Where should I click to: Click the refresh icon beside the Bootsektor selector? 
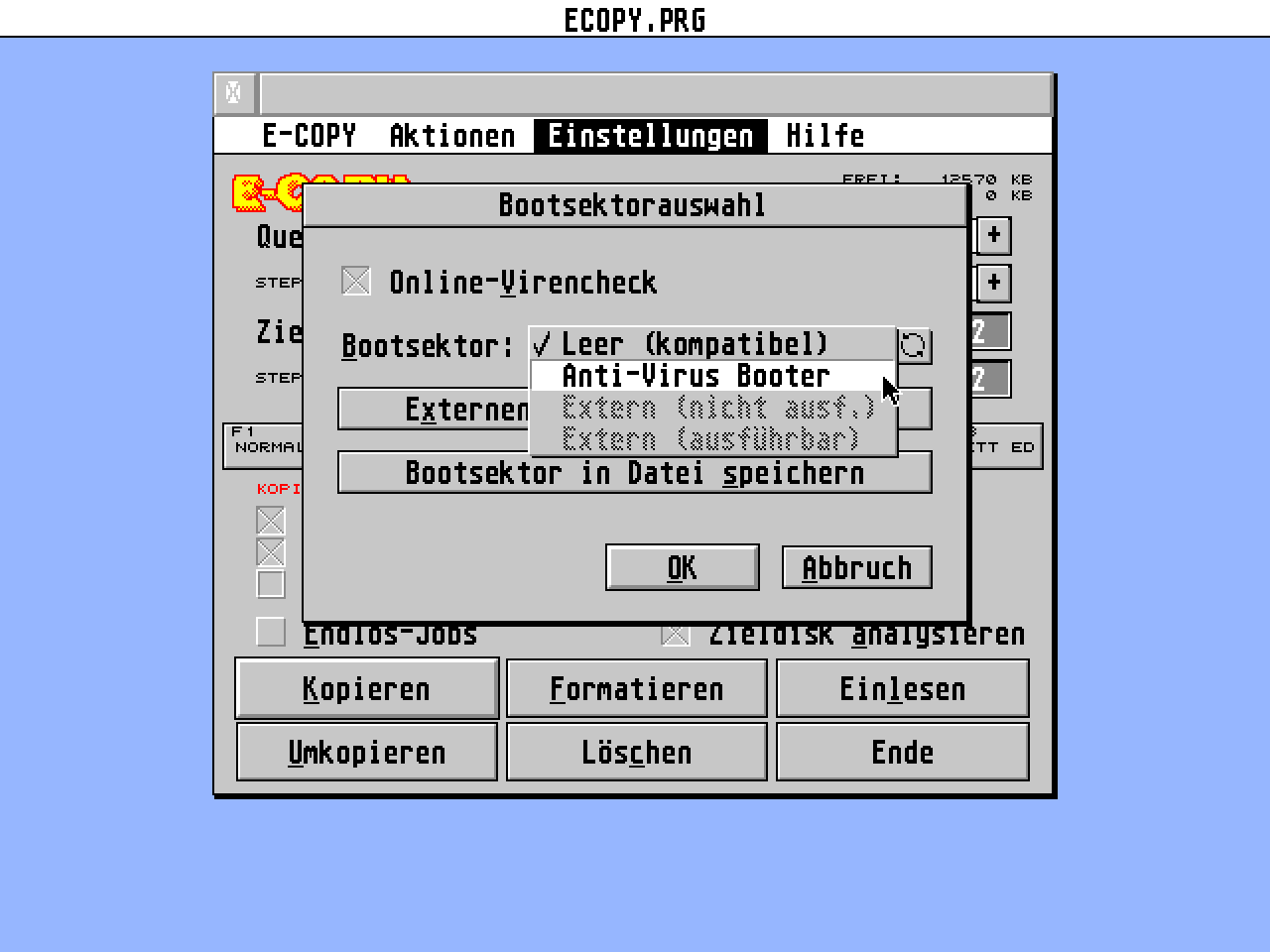[914, 346]
